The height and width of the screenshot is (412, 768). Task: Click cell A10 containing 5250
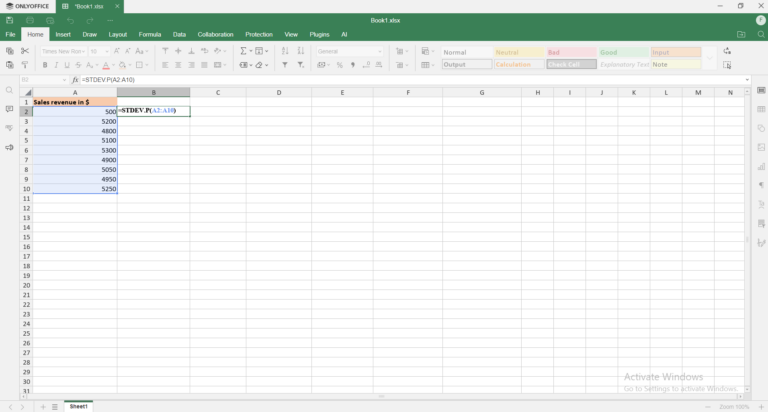[x=75, y=189]
